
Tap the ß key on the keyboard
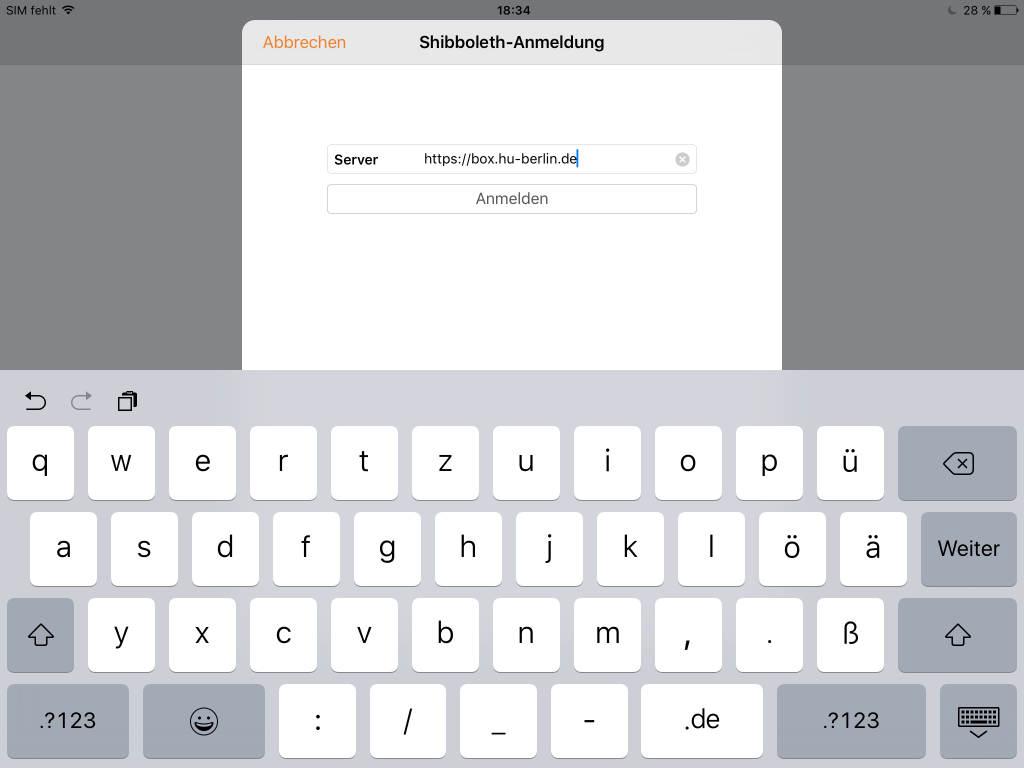[x=850, y=635]
